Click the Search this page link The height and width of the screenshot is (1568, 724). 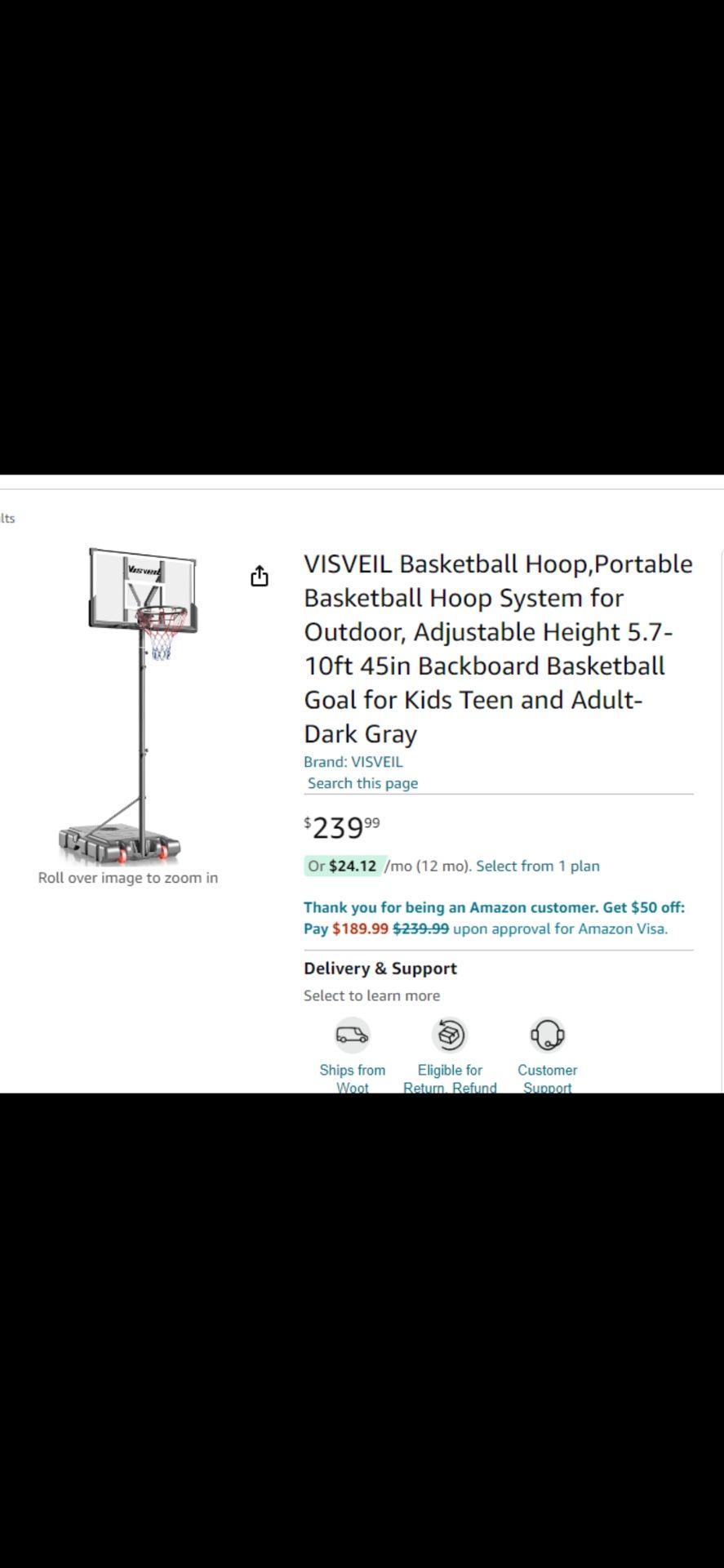pyautogui.click(x=362, y=782)
